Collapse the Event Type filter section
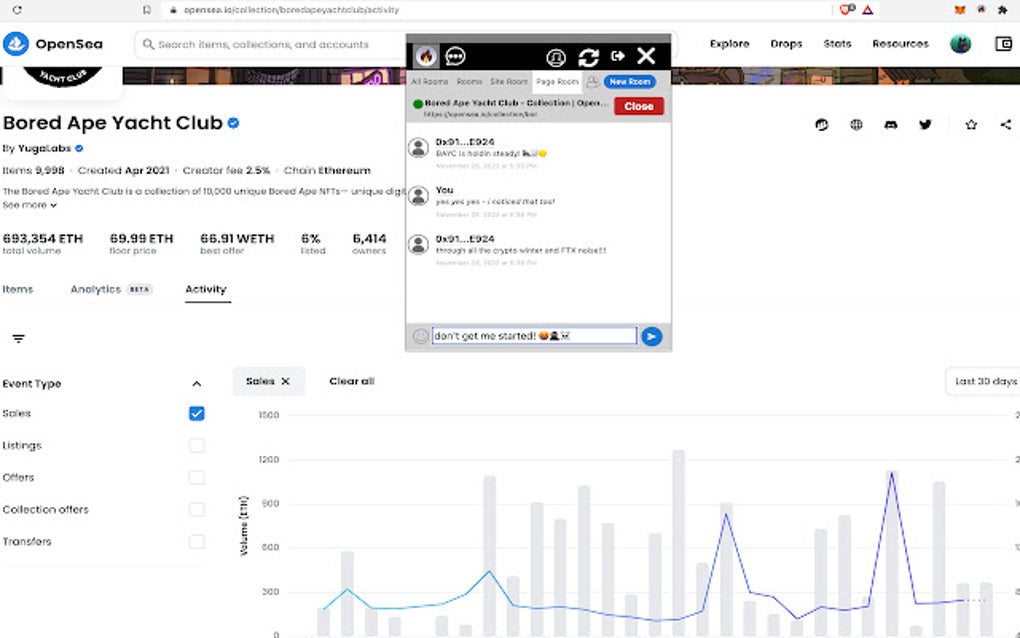The height and width of the screenshot is (638, 1020). pos(197,383)
